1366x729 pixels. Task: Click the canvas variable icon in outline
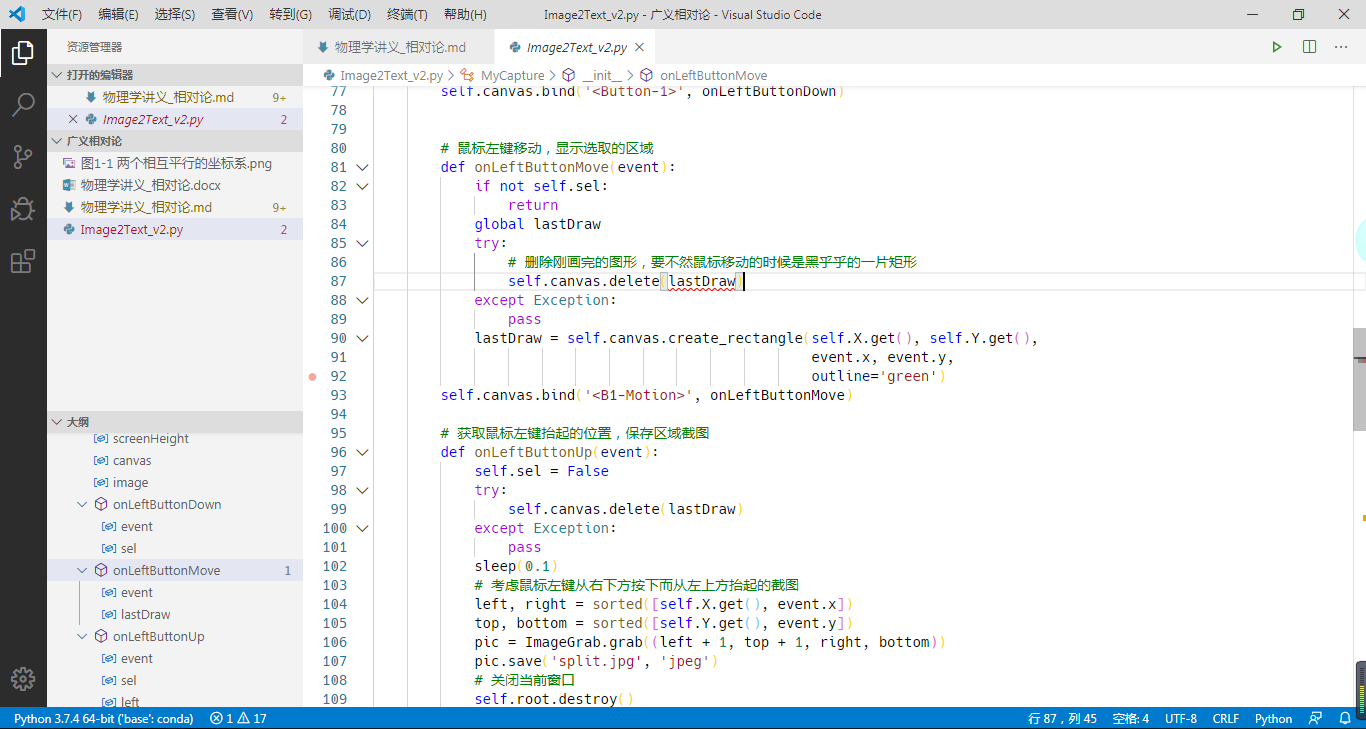[x=101, y=461]
